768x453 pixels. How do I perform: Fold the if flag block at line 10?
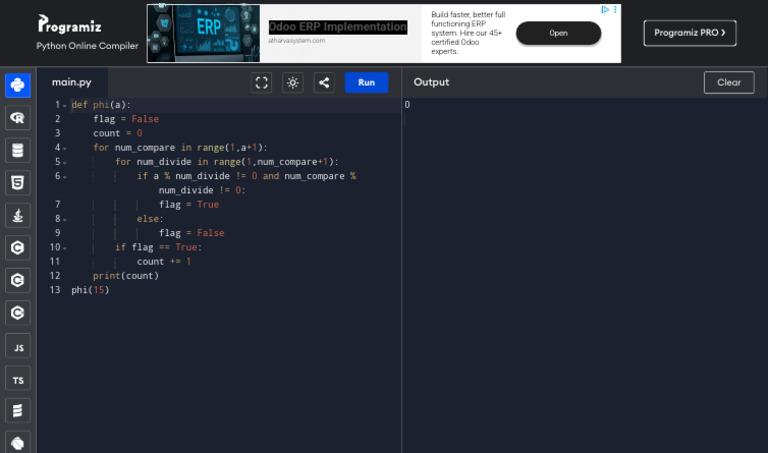(x=65, y=248)
